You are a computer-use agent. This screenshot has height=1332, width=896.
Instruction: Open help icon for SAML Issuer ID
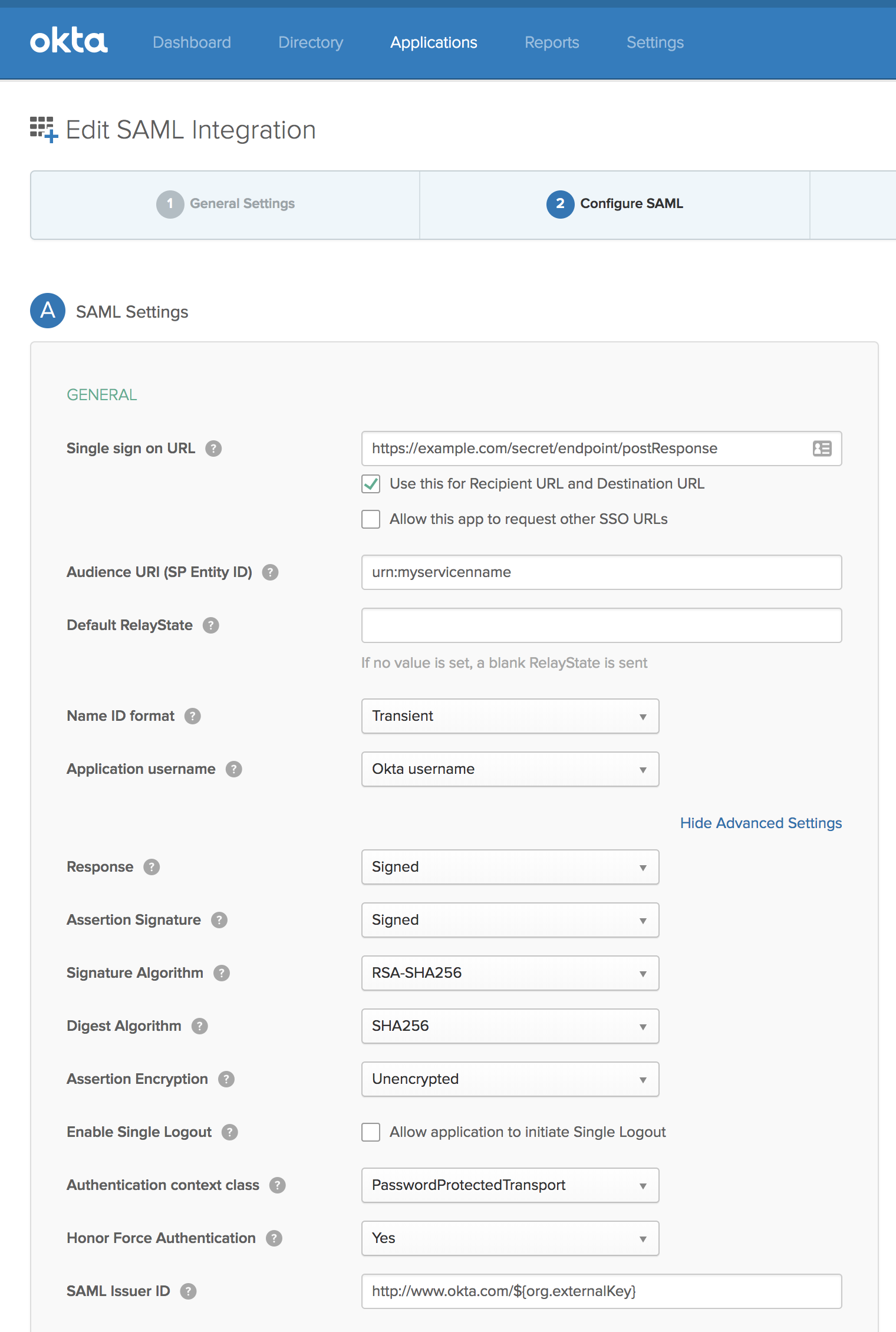pos(188,1291)
